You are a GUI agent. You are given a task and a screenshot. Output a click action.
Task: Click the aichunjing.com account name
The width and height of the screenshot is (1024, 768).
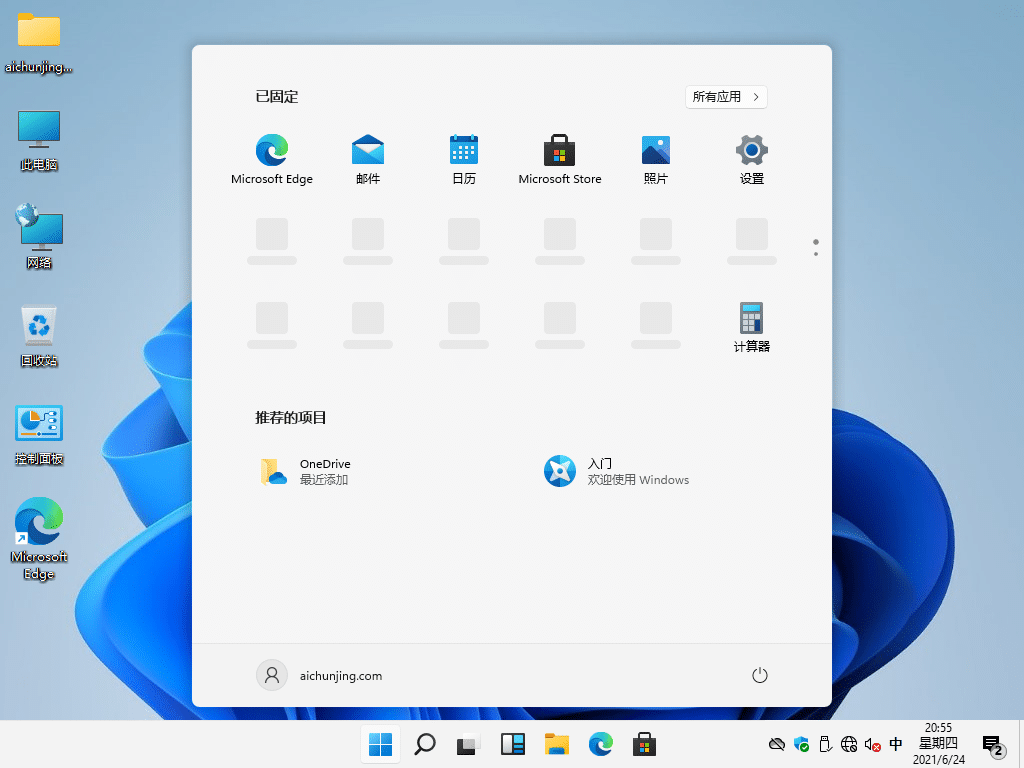(x=342, y=675)
